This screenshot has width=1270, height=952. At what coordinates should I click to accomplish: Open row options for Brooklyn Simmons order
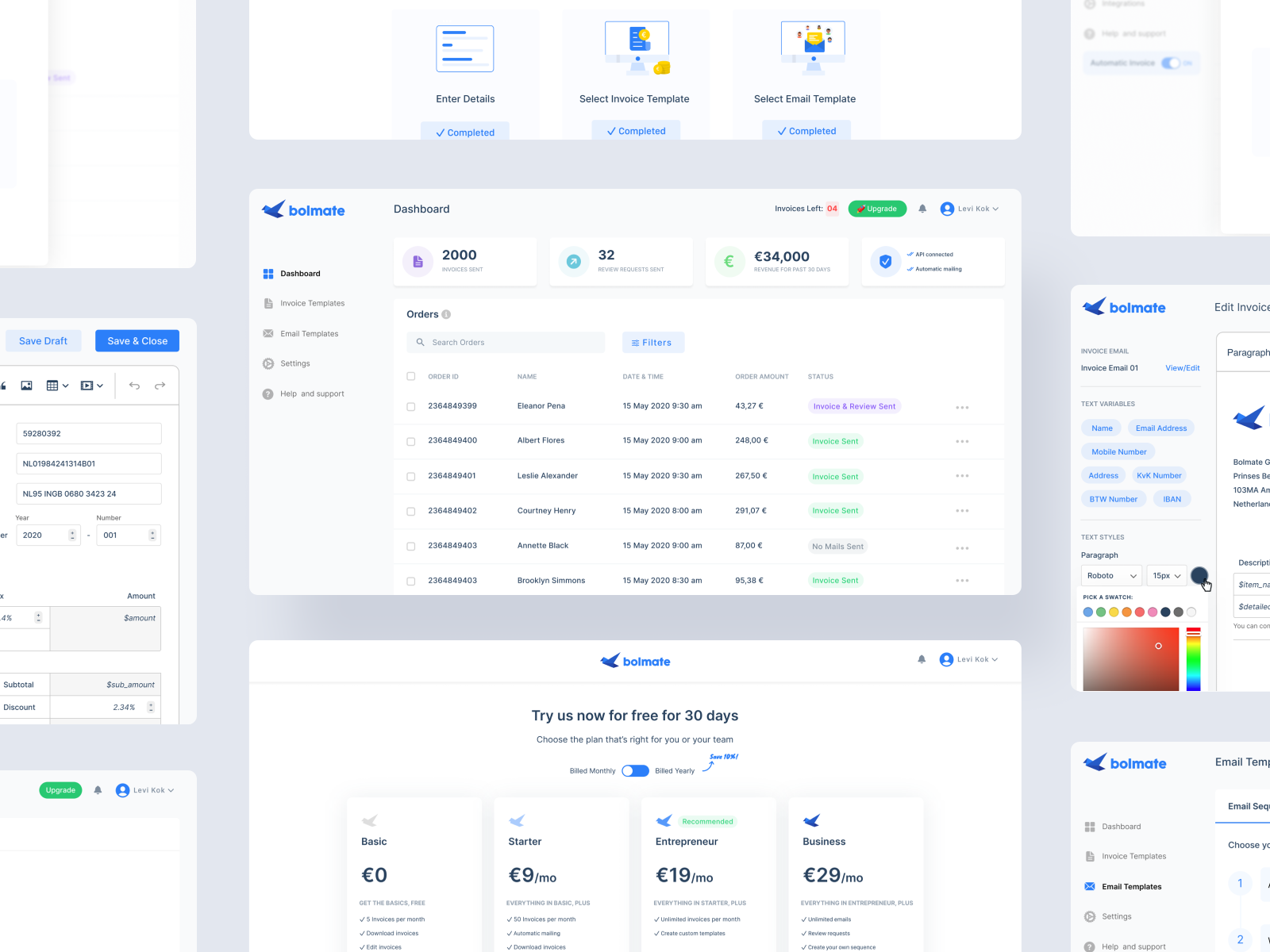[962, 581]
